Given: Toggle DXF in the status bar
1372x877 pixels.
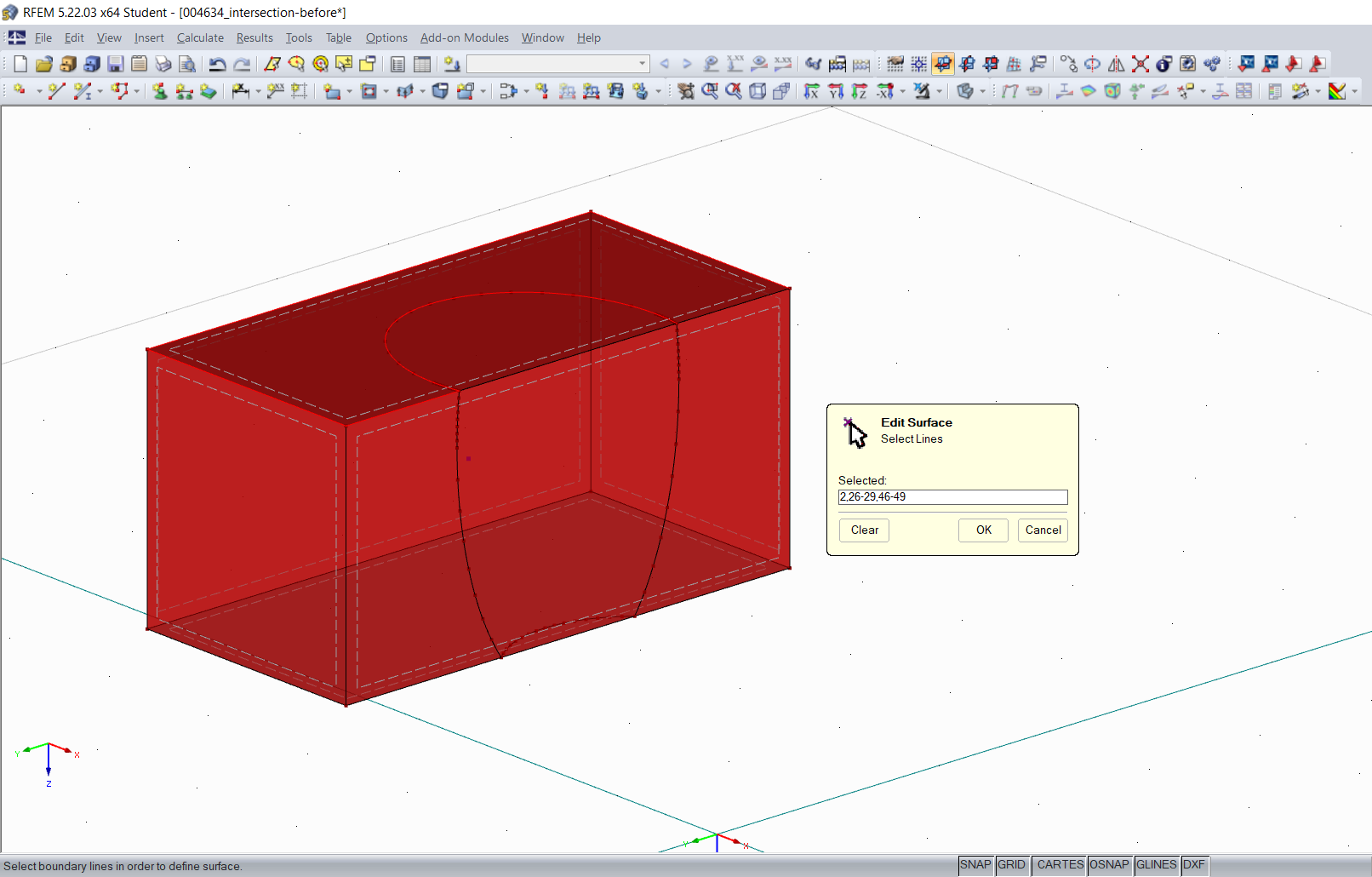Looking at the screenshot, I should click(1194, 865).
